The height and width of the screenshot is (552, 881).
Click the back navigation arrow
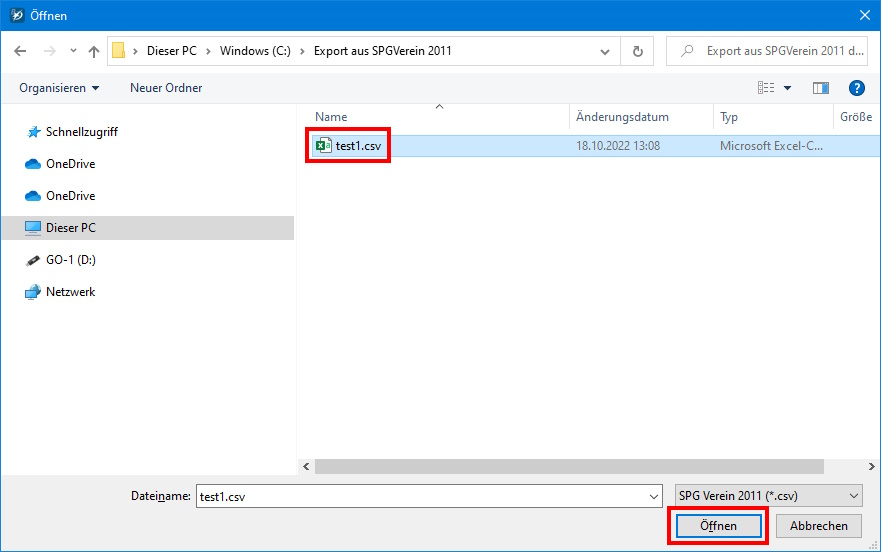coord(21,51)
